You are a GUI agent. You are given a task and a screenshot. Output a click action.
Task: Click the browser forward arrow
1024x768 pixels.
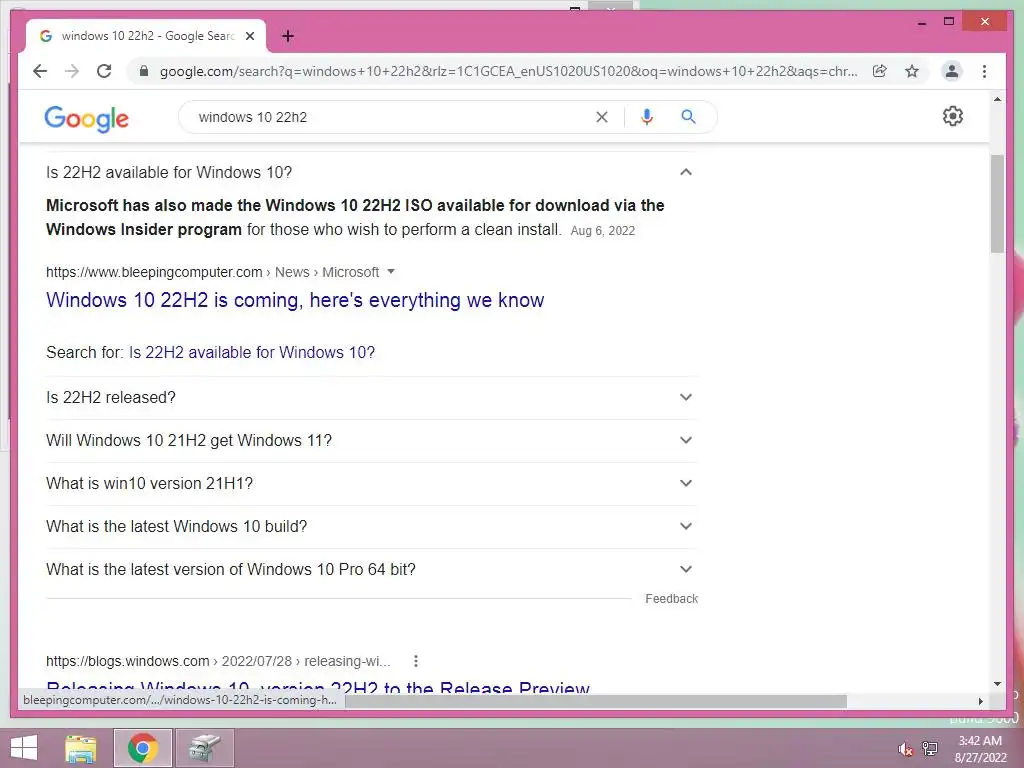(x=72, y=71)
